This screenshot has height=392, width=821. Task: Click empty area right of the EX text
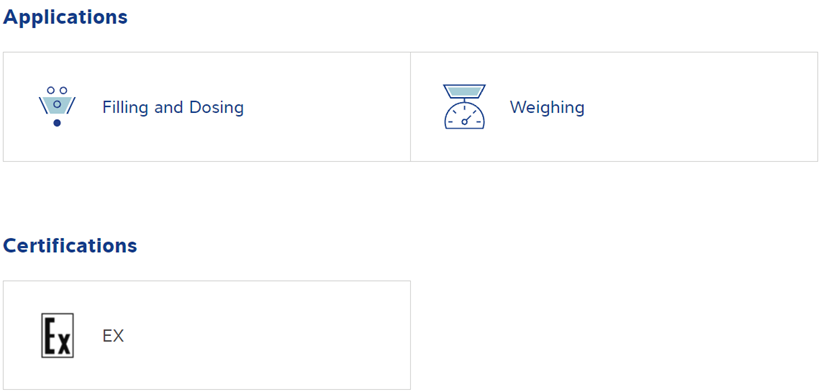[267, 335]
